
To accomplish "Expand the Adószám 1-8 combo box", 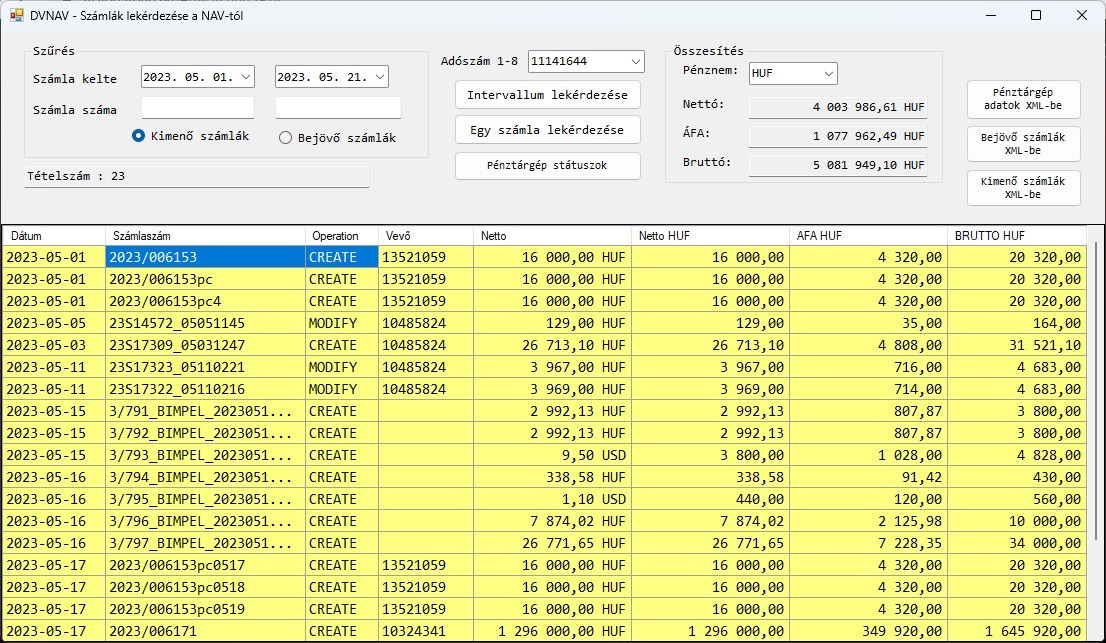I will pyautogui.click(x=636, y=62).
